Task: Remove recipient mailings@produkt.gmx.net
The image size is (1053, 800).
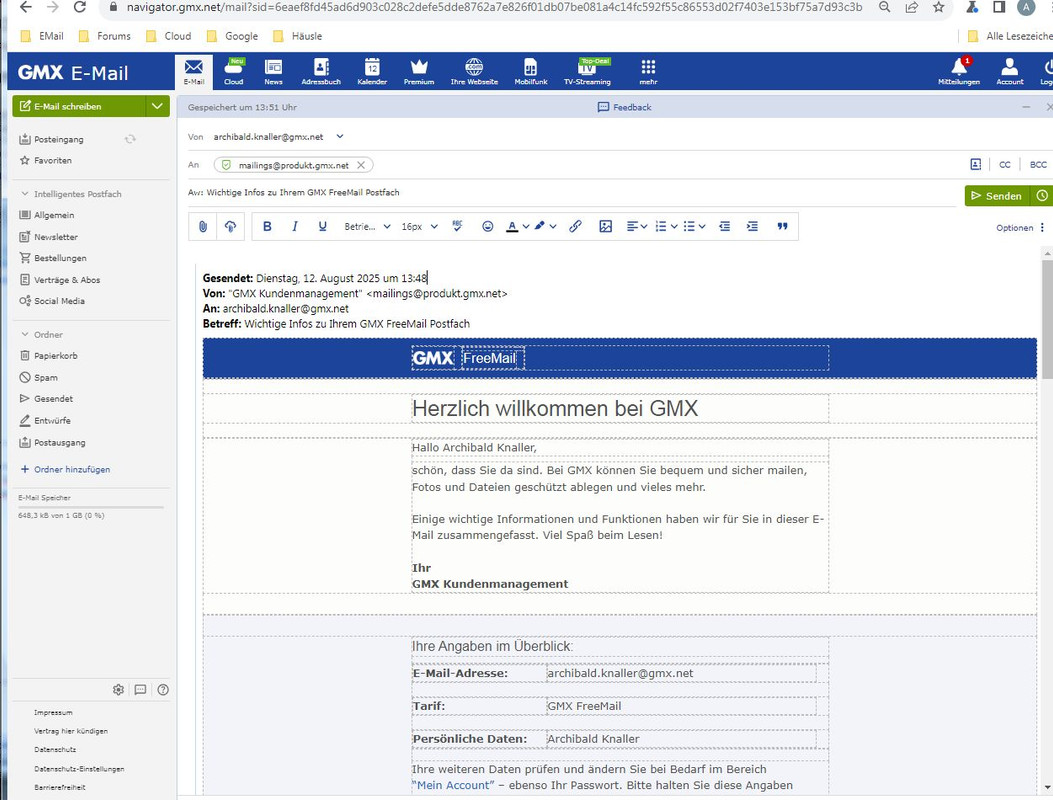Action: [361, 165]
